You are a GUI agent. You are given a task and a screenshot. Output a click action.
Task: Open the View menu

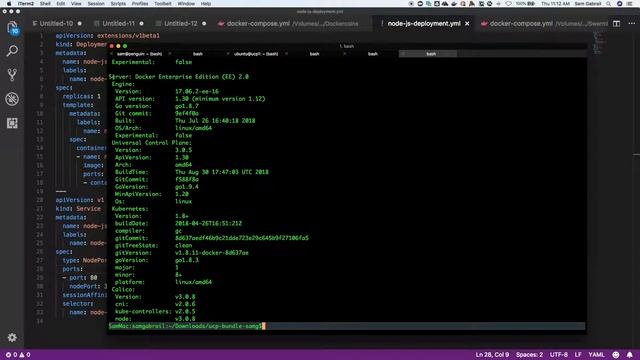click(x=76, y=4)
